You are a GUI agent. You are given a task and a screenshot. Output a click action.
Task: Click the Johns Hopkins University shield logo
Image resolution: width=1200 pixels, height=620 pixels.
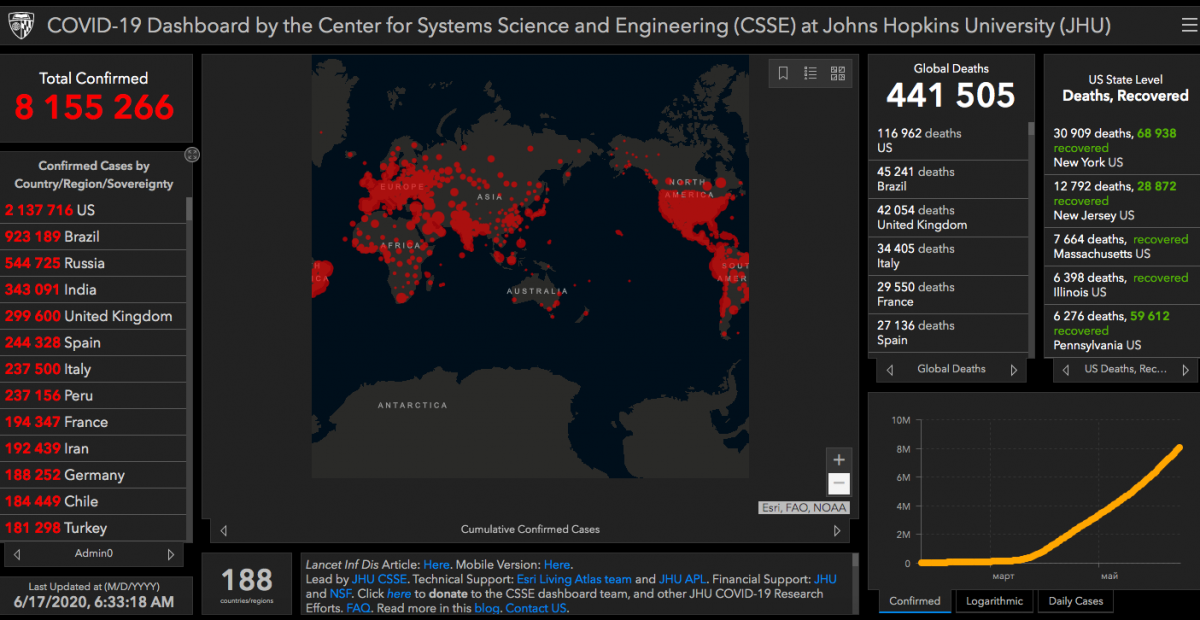coord(22,25)
